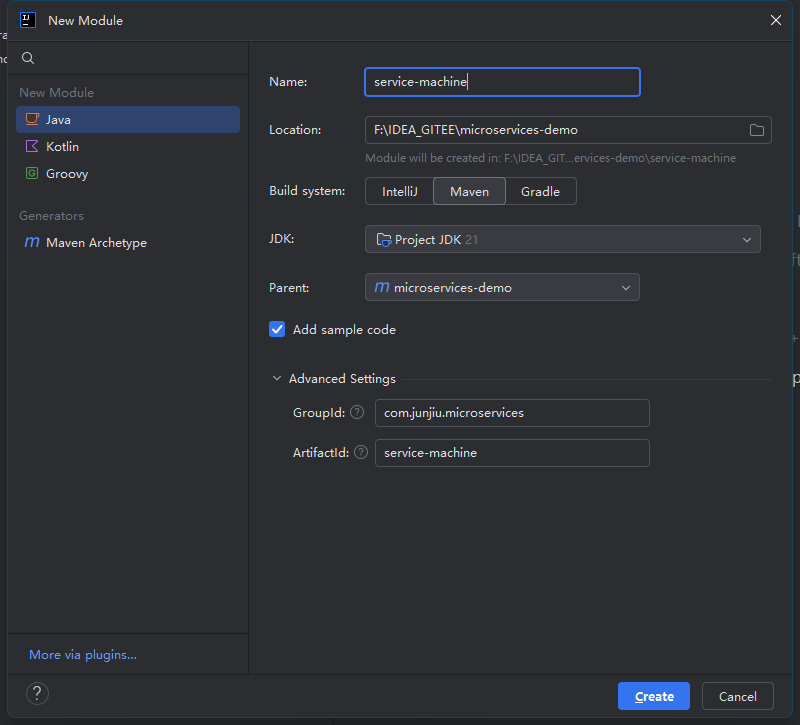800x725 pixels.
Task: Select IntelliJ build system
Action: 399,191
